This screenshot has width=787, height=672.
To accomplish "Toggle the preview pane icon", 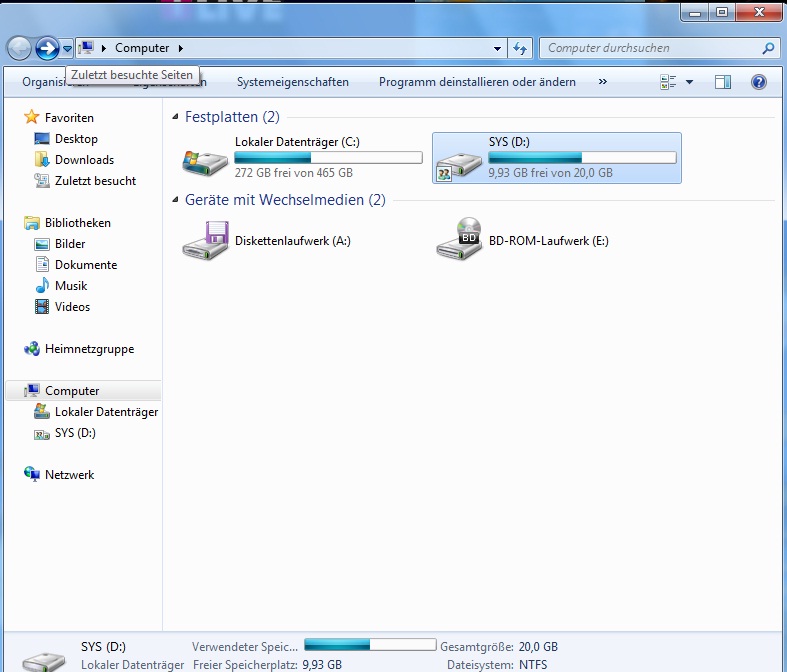I will tap(722, 82).
